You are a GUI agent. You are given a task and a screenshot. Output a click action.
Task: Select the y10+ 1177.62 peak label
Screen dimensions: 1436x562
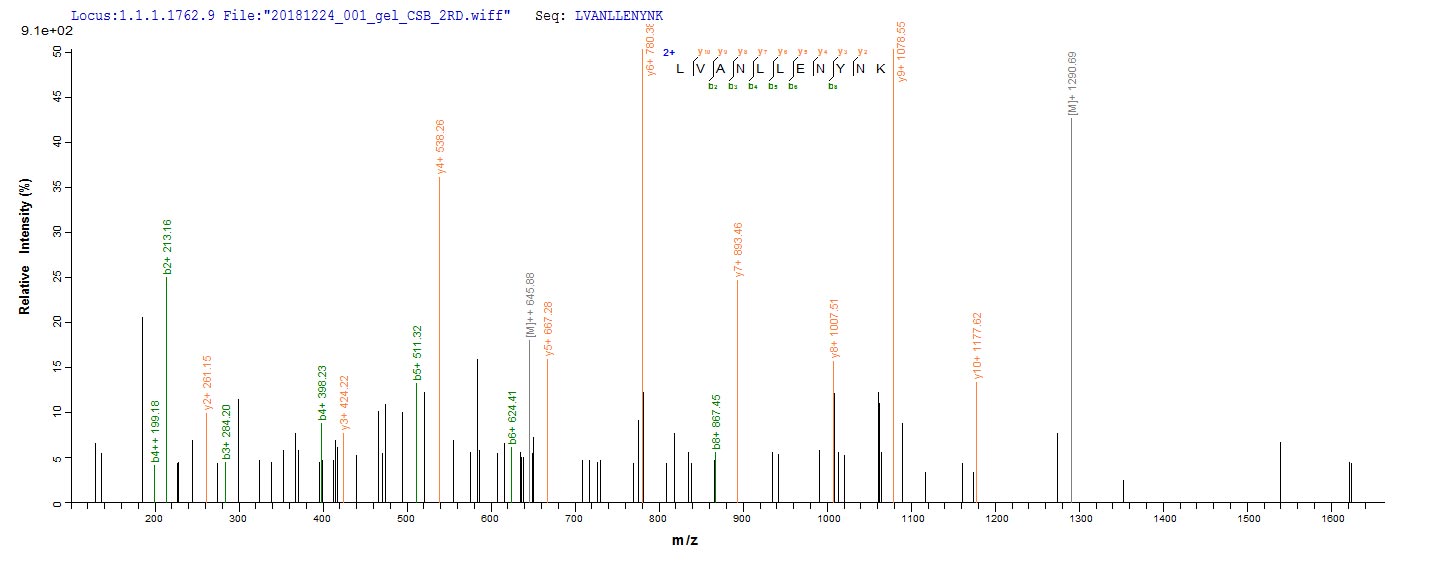click(x=978, y=346)
